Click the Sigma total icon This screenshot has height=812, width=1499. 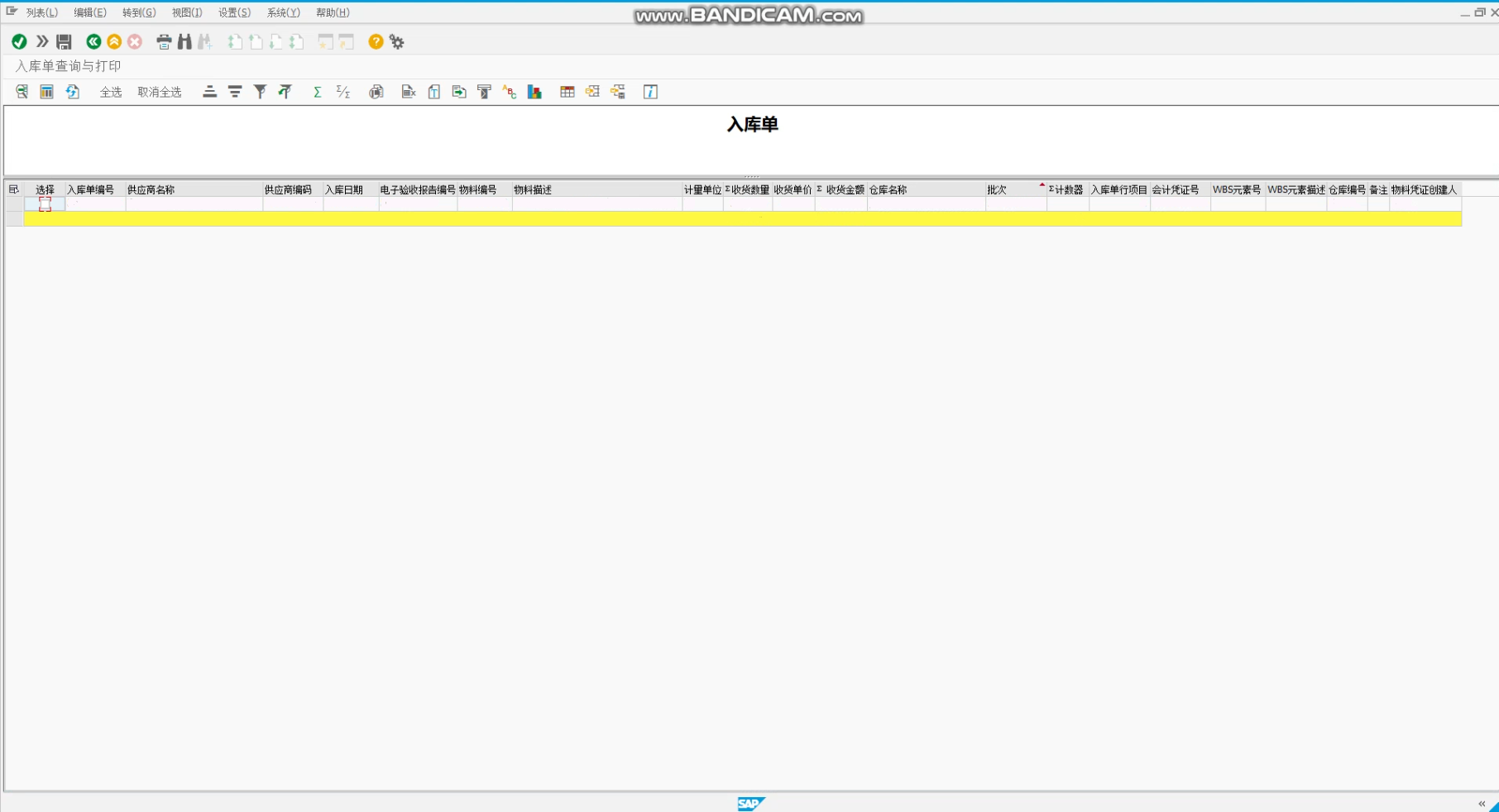pyautogui.click(x=317, y=92)
